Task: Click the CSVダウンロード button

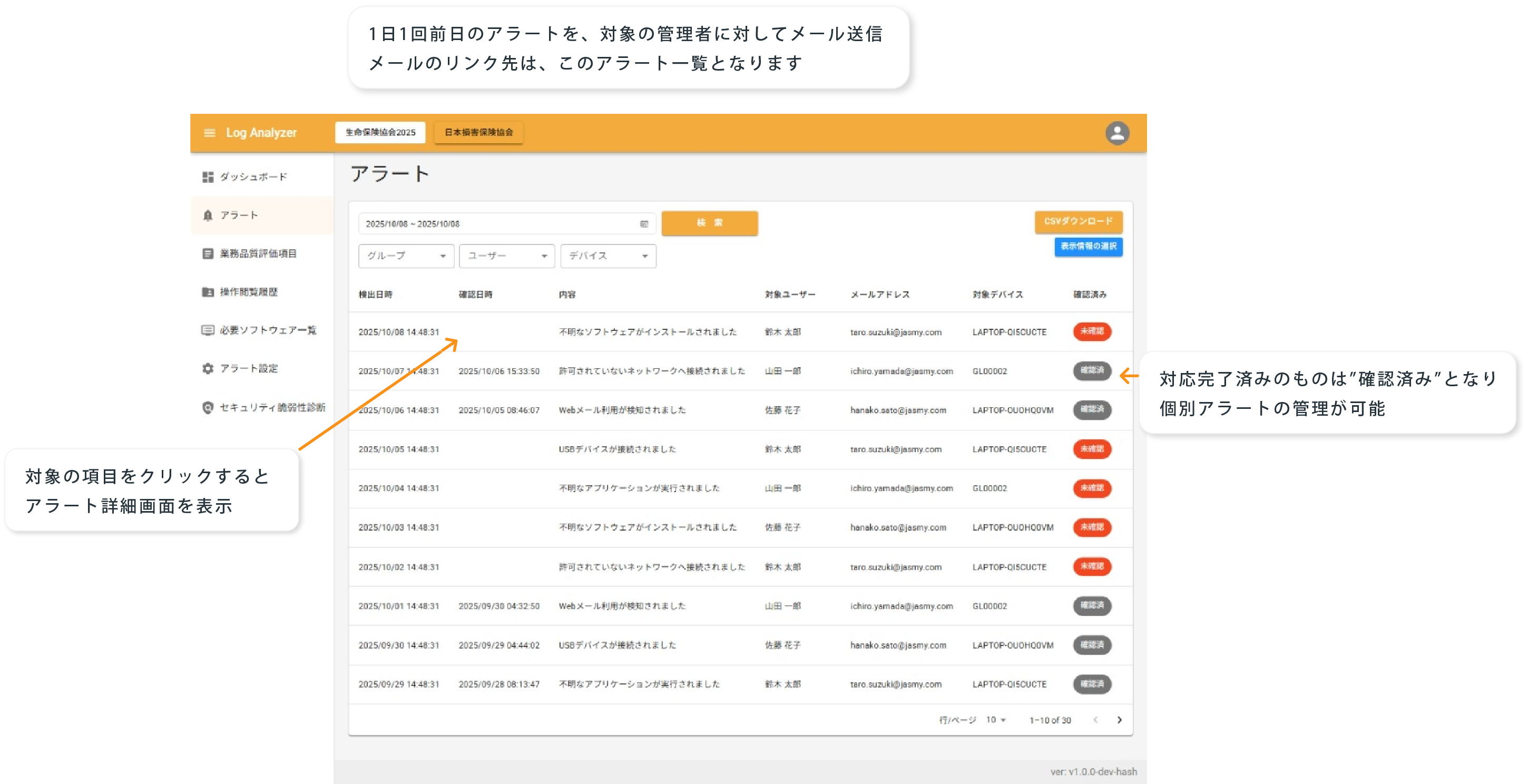Action: pos(1078,221)
